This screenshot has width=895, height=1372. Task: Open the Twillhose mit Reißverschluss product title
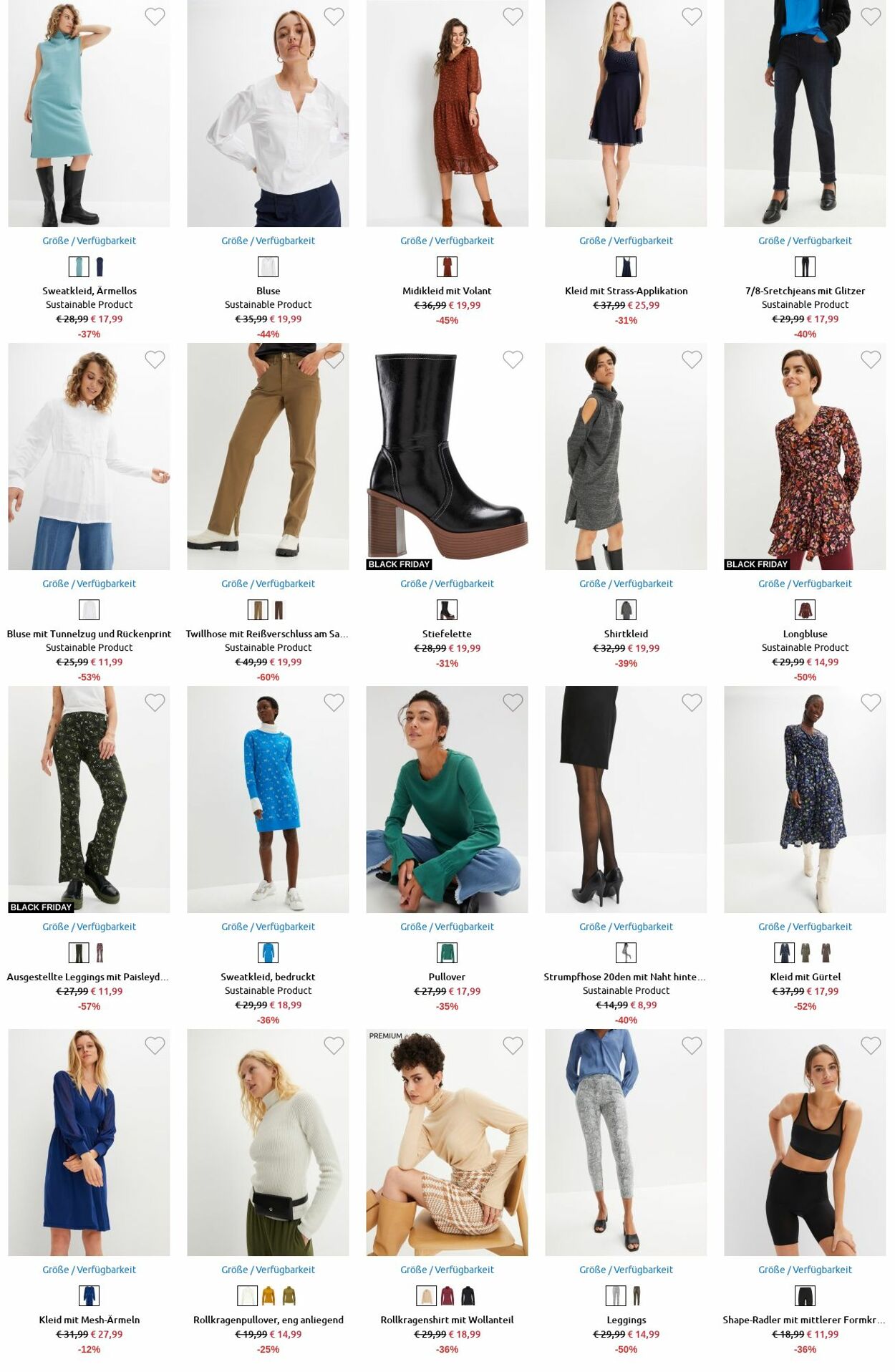pos(267,634)
